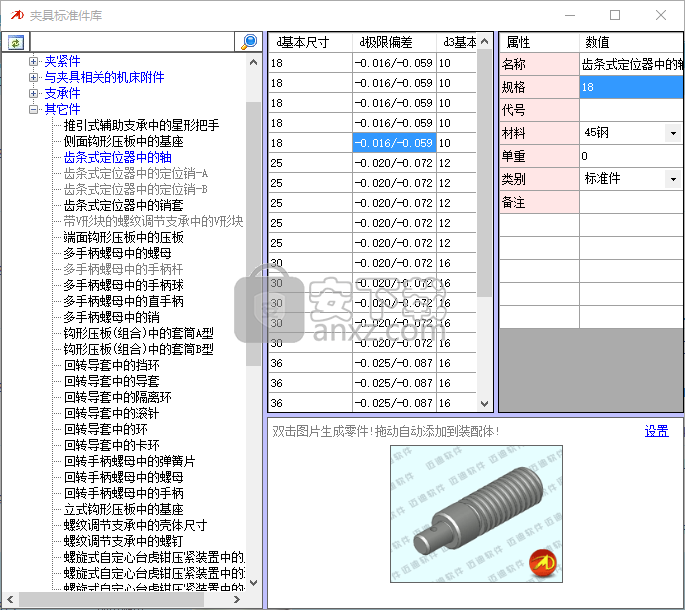This screenshot has height=610, width=685.
Task: Select 螺纹调节支承中的螺钉 tree item
Action: click(123, 541)
